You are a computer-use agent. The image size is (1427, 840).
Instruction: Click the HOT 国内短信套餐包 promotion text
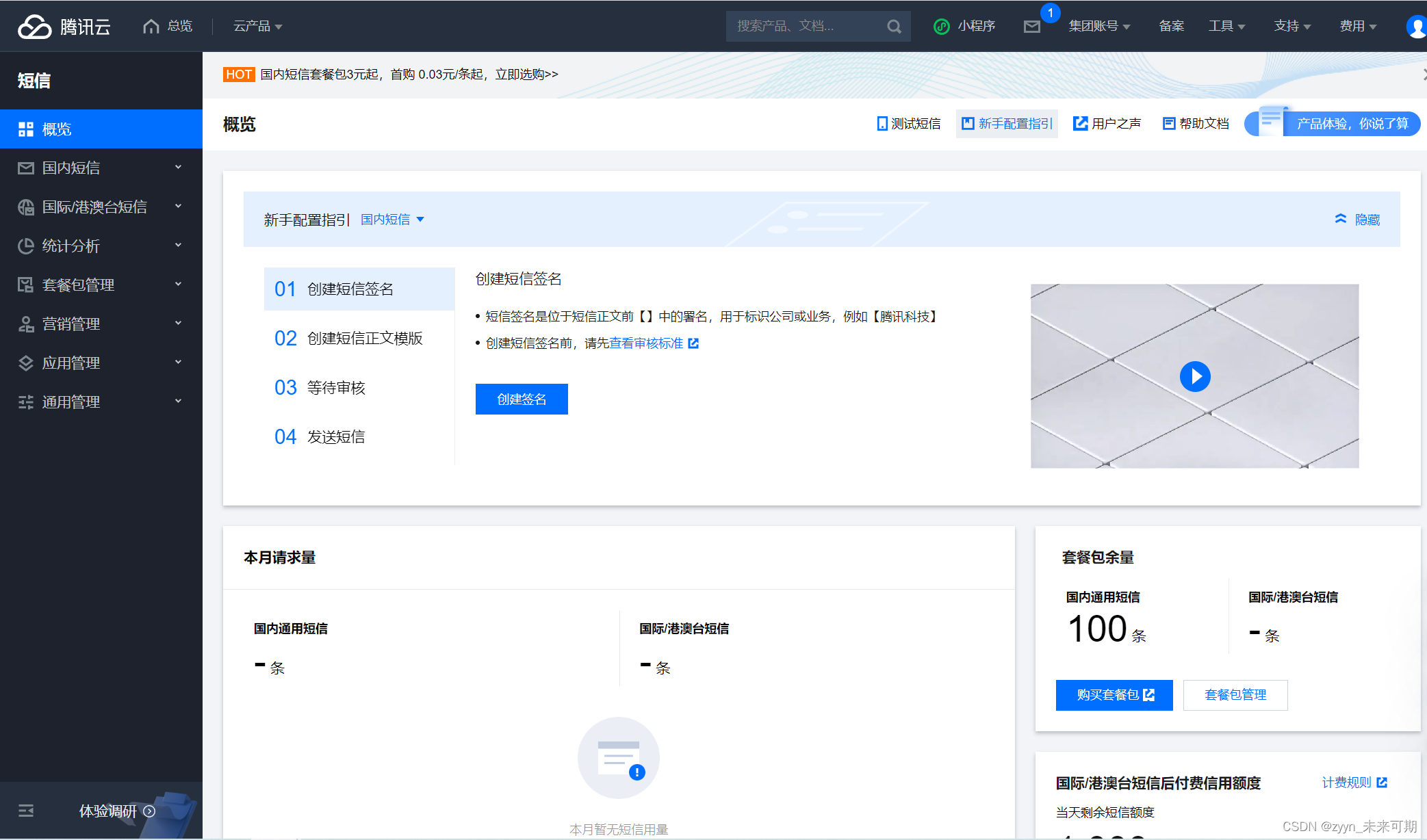409,74
